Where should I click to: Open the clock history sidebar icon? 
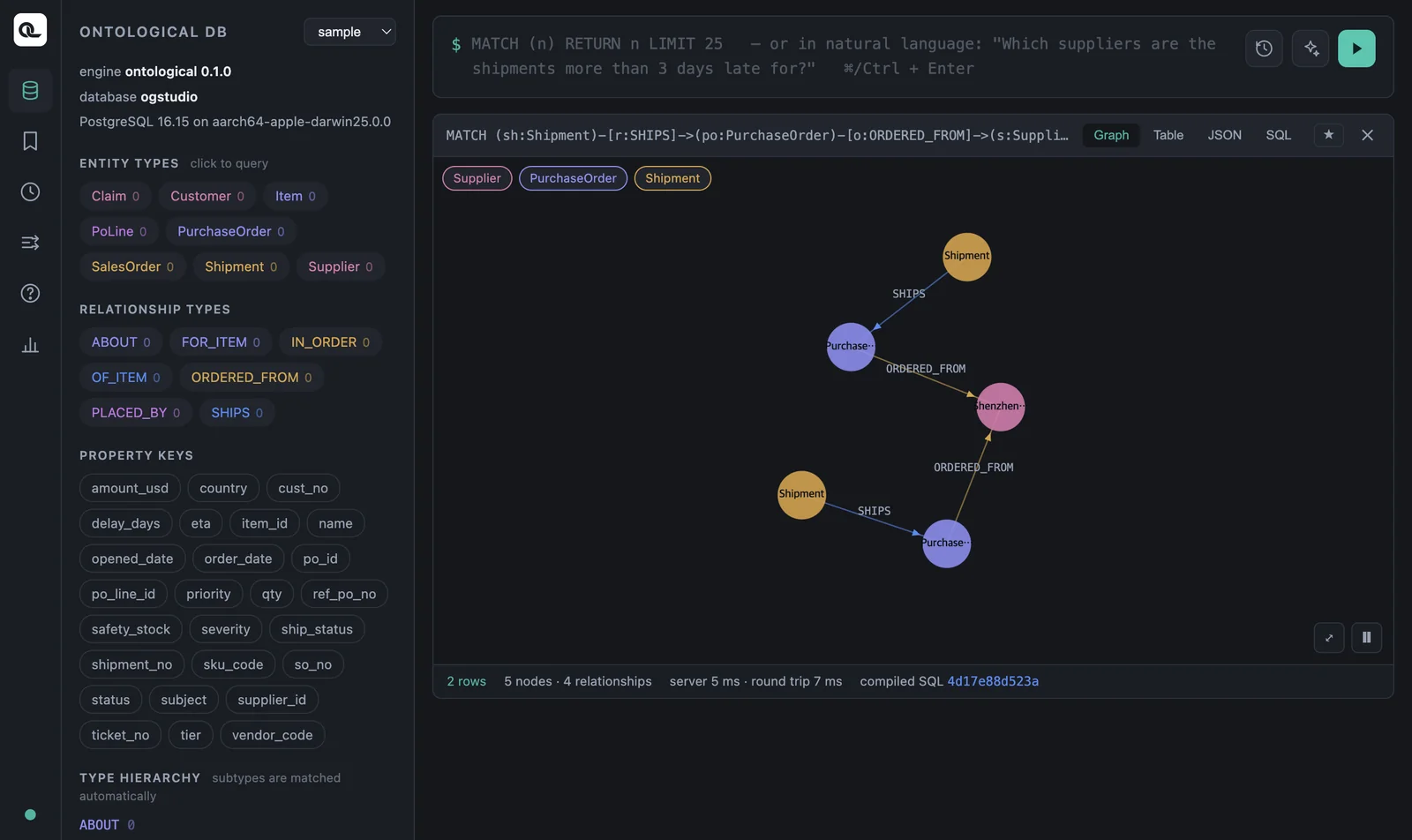[30, 191]
